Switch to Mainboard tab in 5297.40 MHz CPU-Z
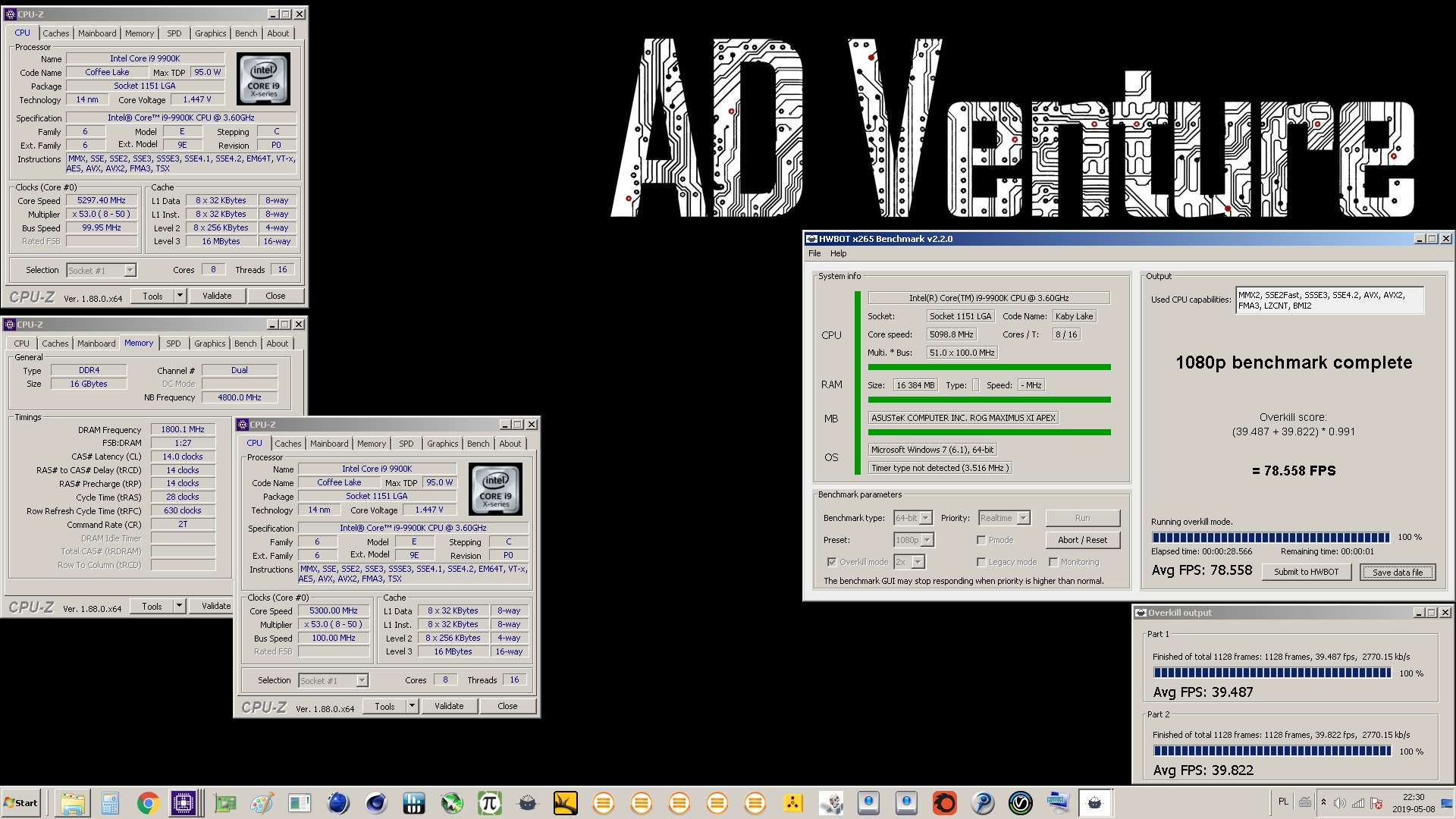The height and width of the screenshot is (819, 1456). coord(97,33)
